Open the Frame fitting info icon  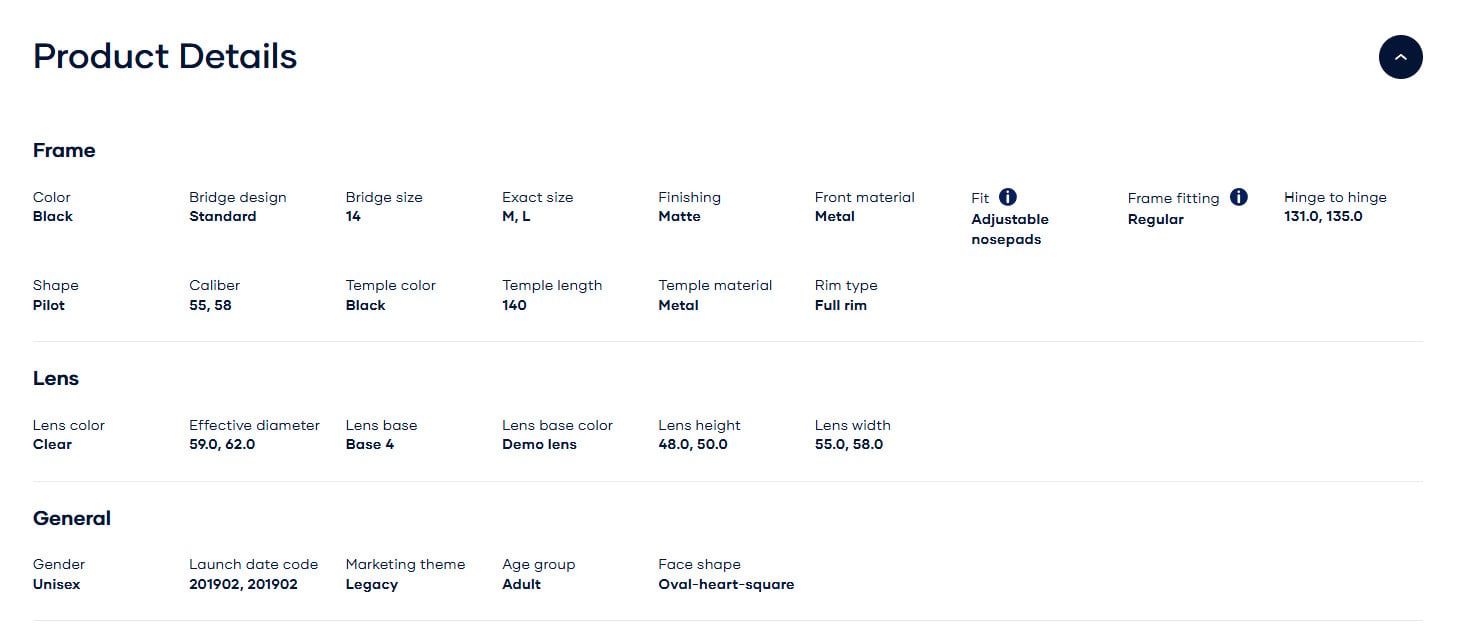[x=1239, y=197]
